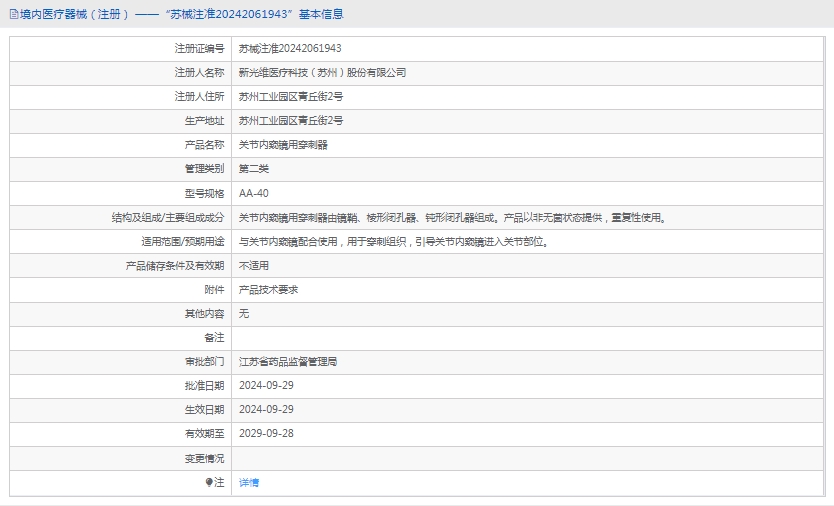Viewport: 834px width, 506px height.
Task: Click the 不适用 storage conditions value
Action: coord(254,265)
